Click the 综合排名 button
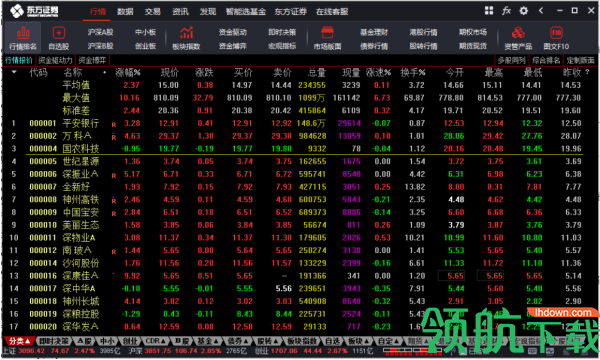This screenshot has width=600, height=360. (546, 60)
